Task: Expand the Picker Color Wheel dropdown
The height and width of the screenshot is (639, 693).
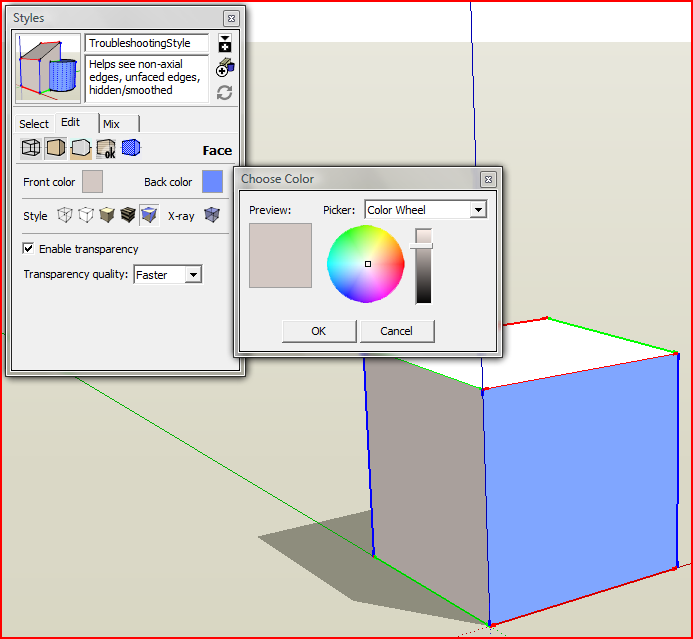Action: point(477,210)
